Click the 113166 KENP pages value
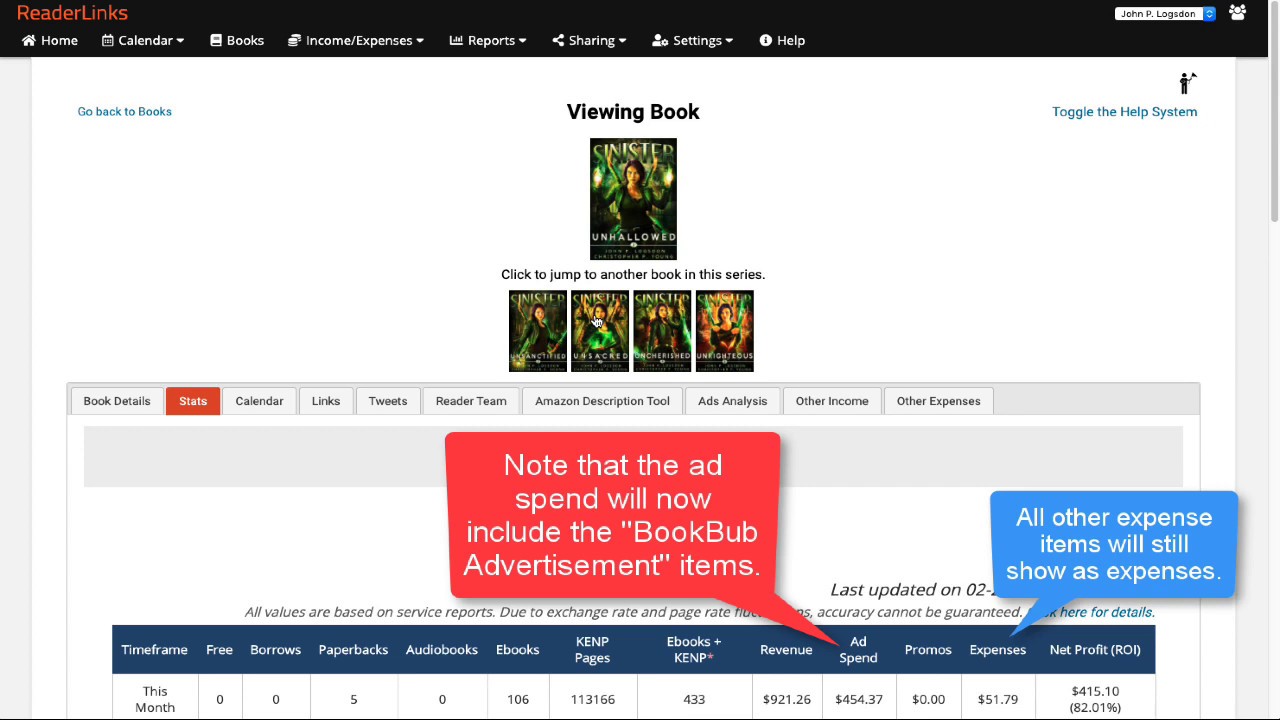1280x720 pixels. [592, 699]
